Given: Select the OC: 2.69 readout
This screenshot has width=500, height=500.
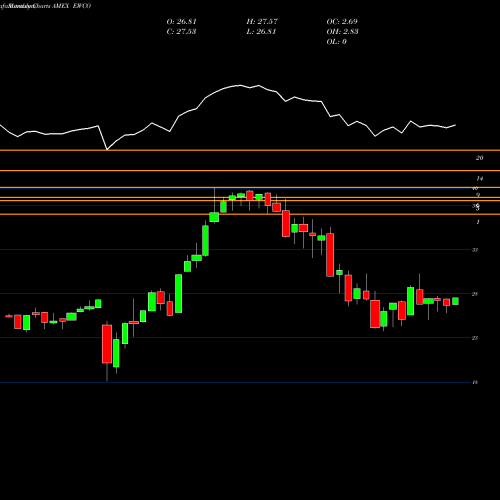Looking at the screenshot, I should coord(342,22).
